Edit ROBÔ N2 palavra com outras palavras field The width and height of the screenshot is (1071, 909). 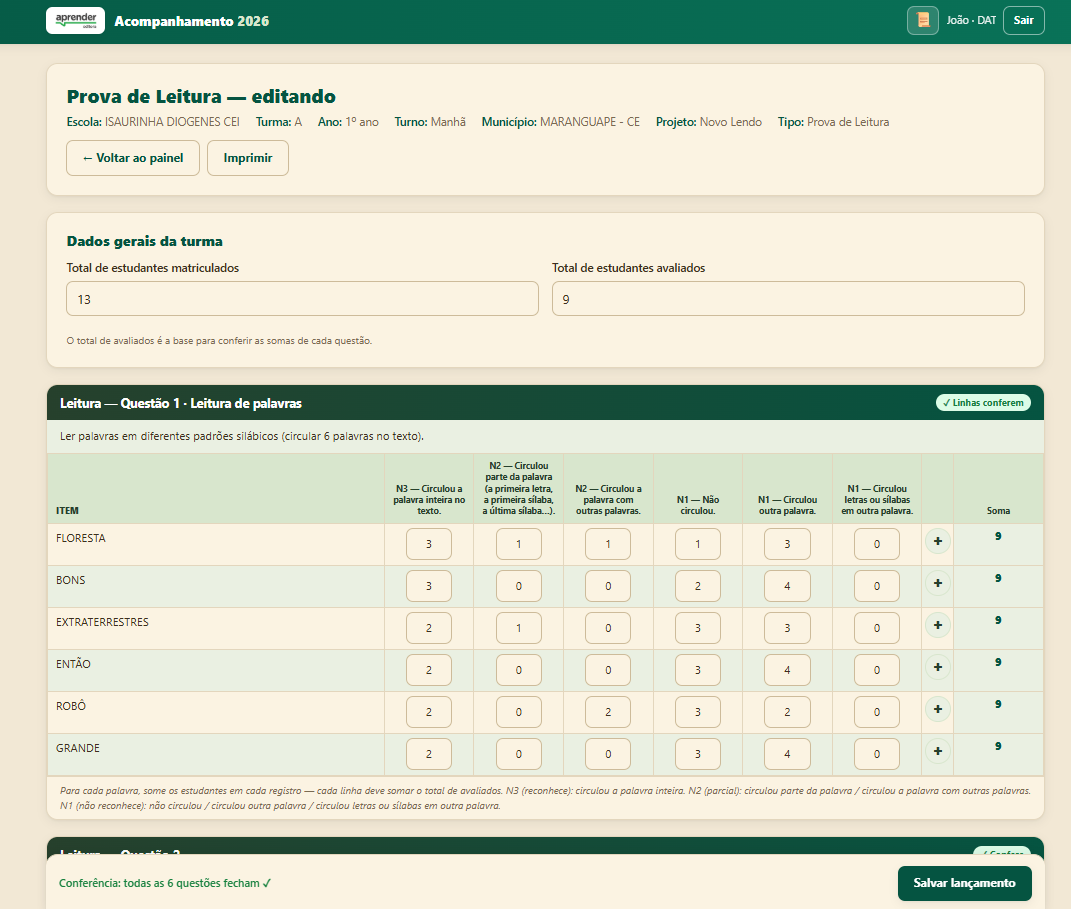[608, 712]
